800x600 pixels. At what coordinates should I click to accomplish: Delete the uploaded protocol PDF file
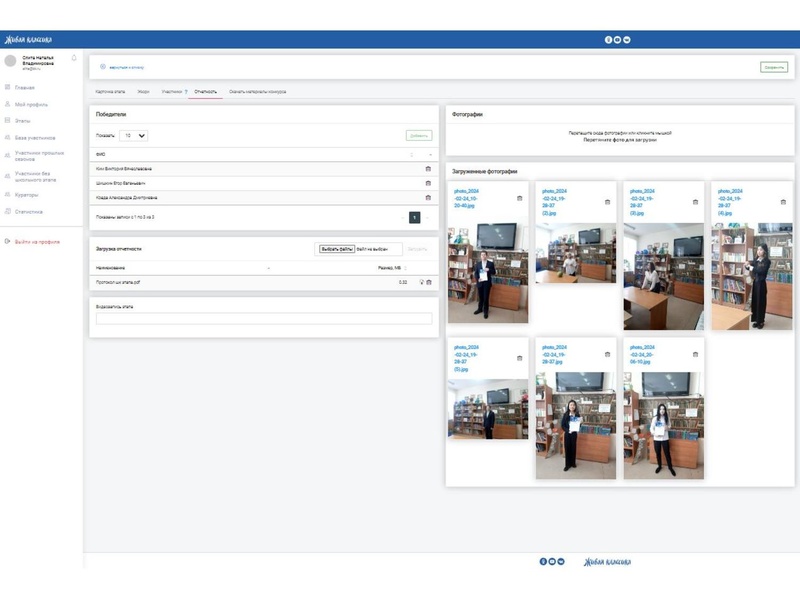429,282
